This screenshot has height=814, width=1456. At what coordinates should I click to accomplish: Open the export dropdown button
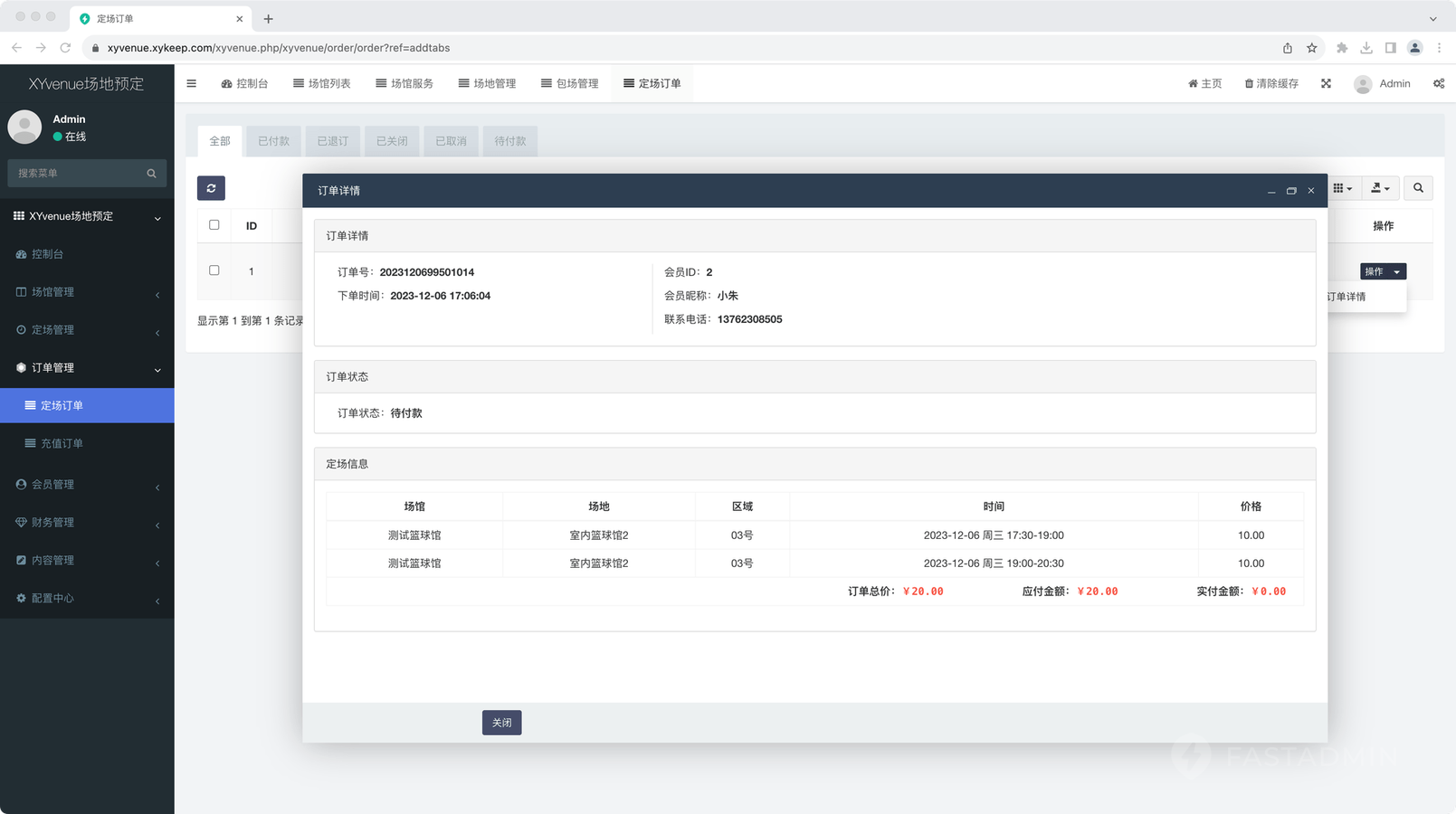(1380, 188)
